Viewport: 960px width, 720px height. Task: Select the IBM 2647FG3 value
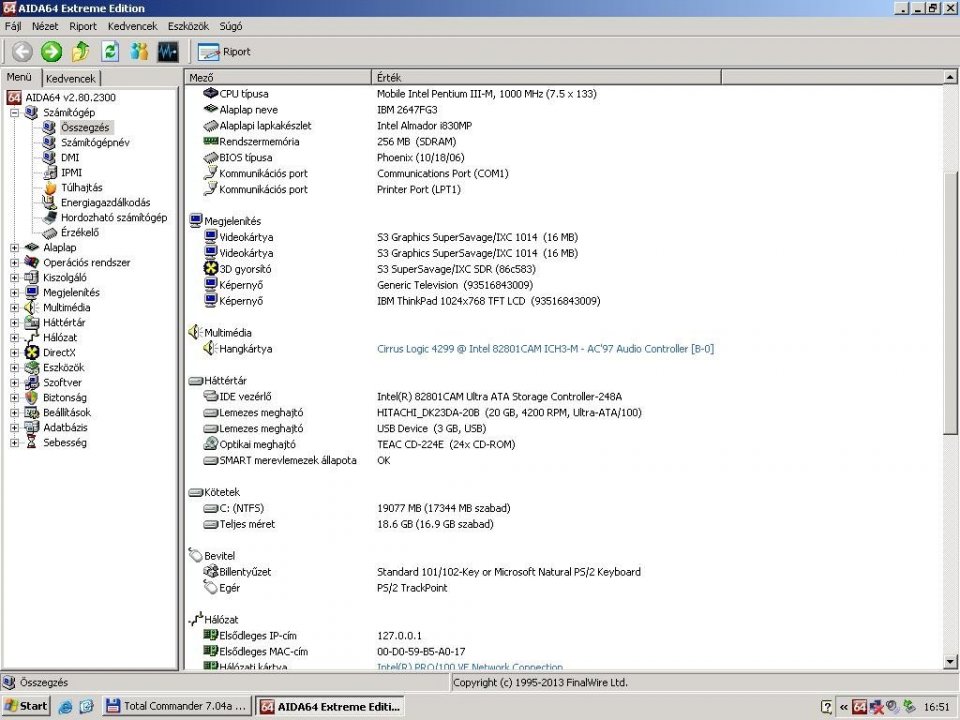[407, 110]
